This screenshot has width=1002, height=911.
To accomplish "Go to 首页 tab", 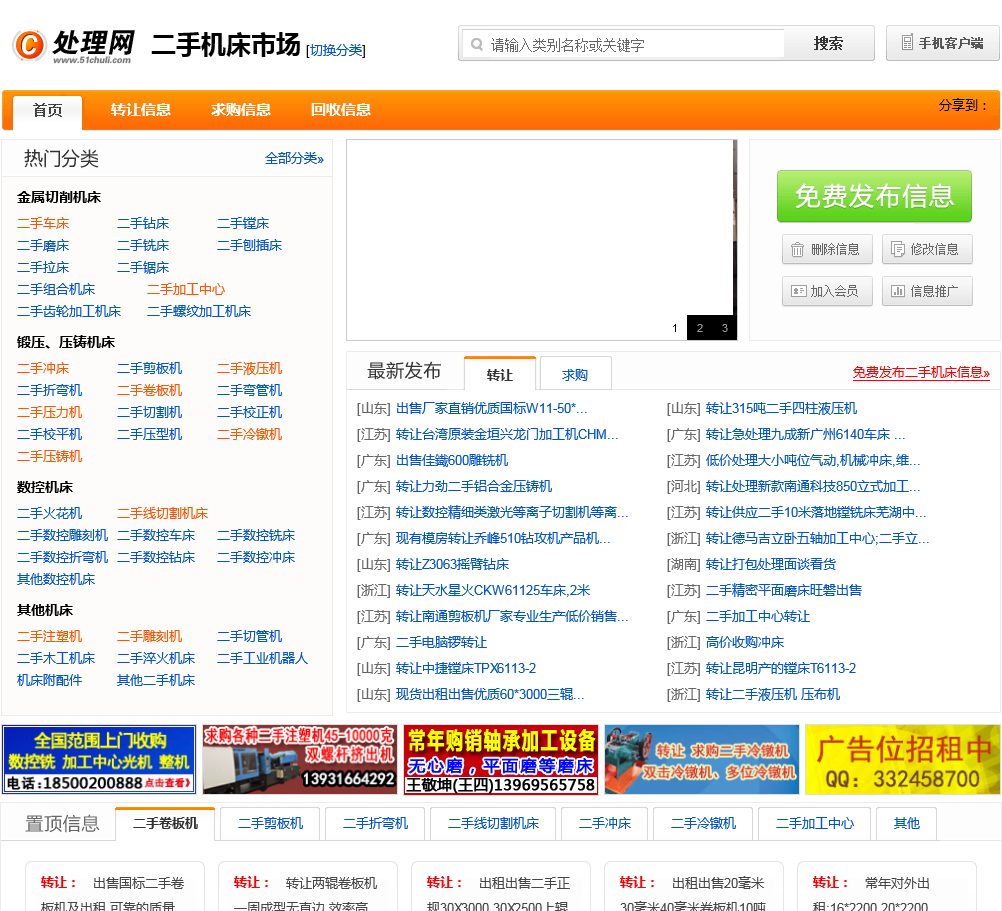I will pos(48,111).
